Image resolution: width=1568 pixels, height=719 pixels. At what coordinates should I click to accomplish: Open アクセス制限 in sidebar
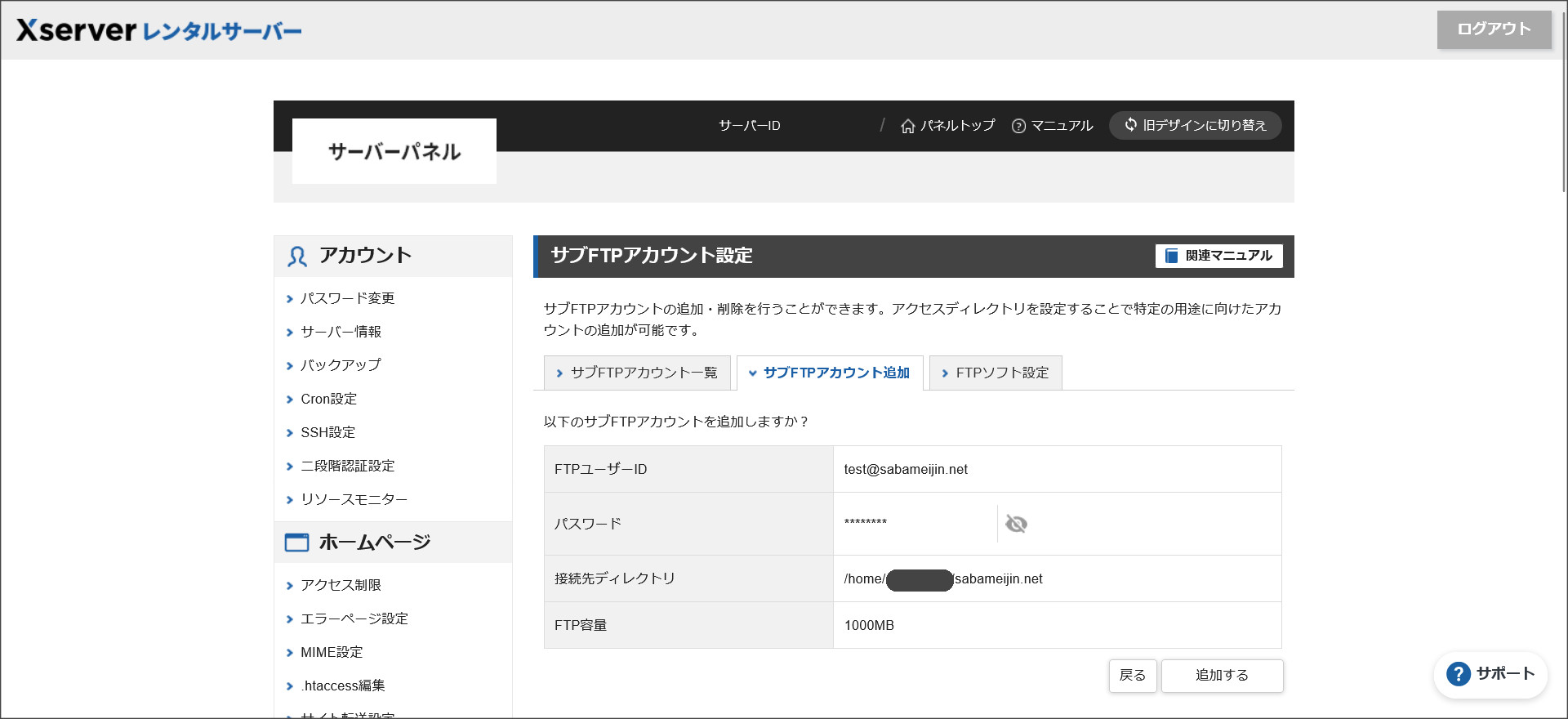[x=341, y=585]
